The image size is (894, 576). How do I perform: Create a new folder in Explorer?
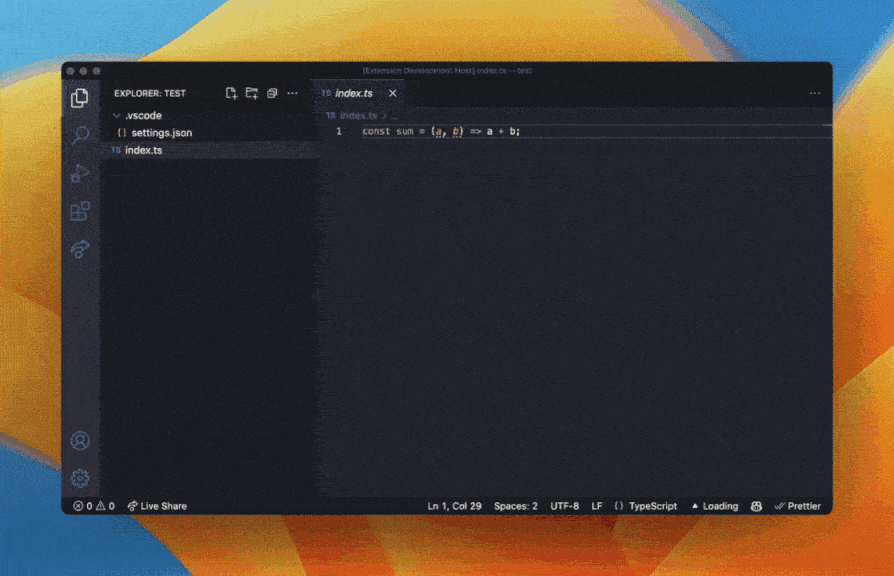[x=251, y=93]
